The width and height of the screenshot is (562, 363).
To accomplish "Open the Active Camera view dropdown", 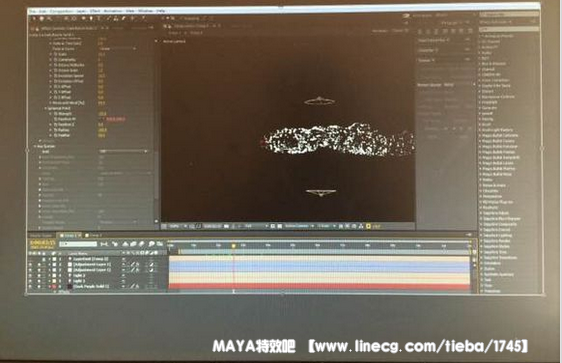I will pyautogui.click(x=299, y=226).
